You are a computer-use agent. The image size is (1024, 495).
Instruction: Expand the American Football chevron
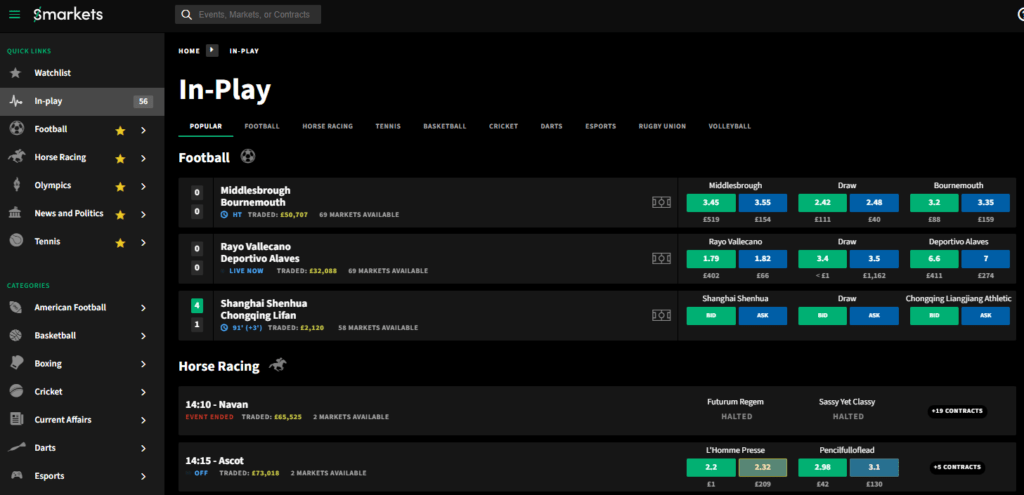143,308
